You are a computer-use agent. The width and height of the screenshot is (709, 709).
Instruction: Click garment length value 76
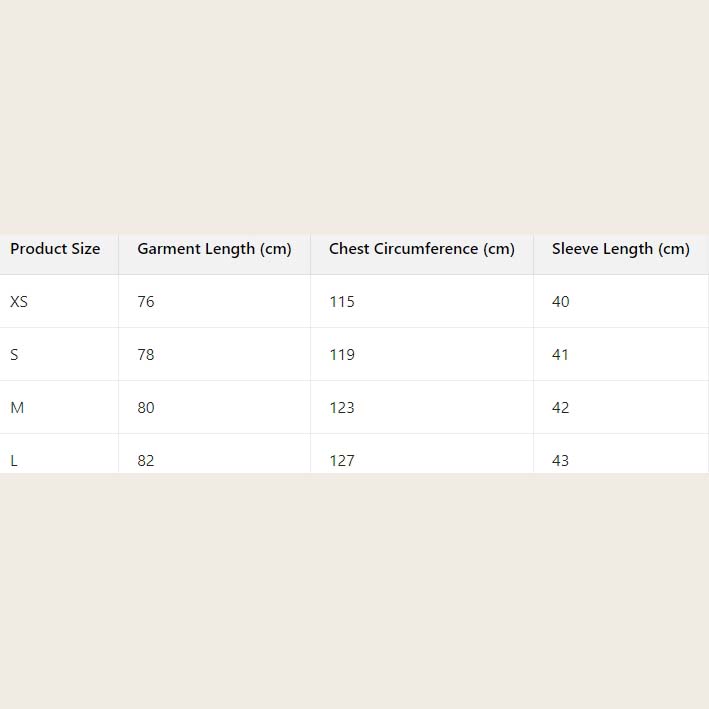(x=146, y=302)
